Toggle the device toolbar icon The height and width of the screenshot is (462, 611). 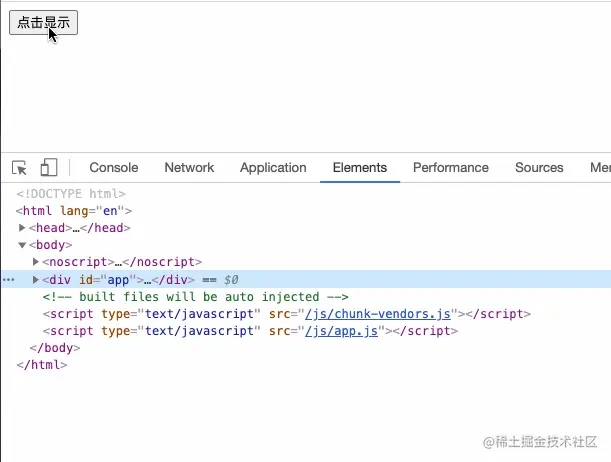(49, 168)
